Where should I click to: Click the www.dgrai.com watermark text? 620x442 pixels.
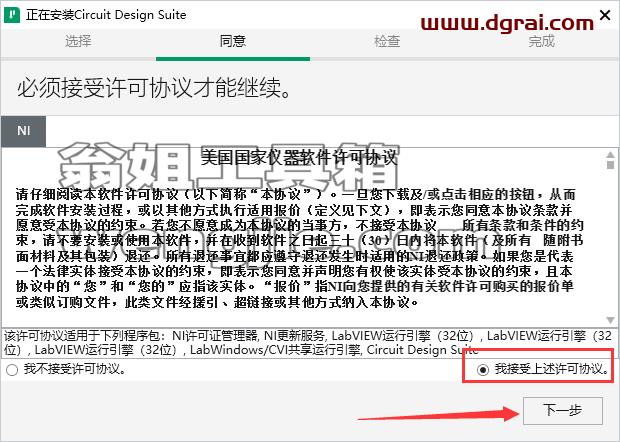tap(507, 23)
